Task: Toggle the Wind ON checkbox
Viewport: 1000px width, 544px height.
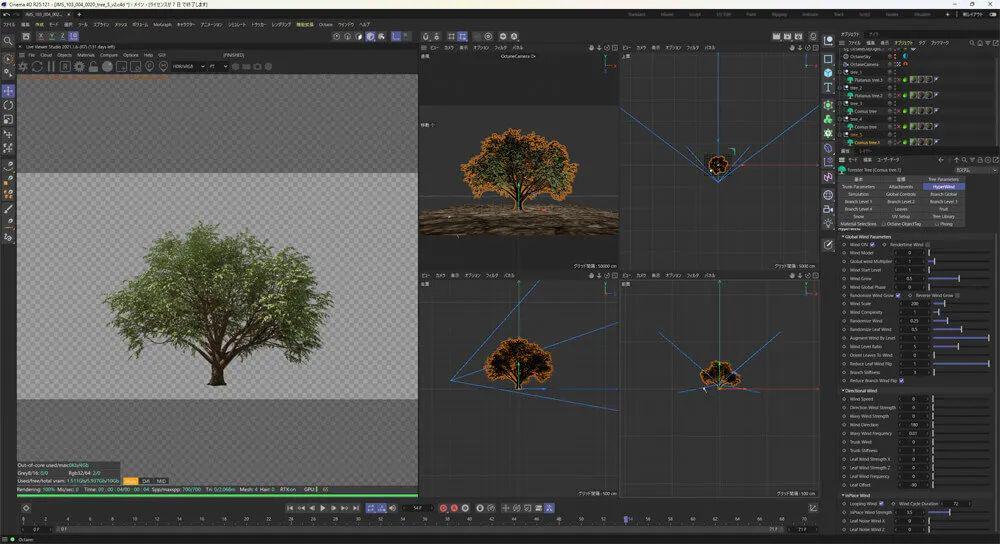Action: point(873,244)
